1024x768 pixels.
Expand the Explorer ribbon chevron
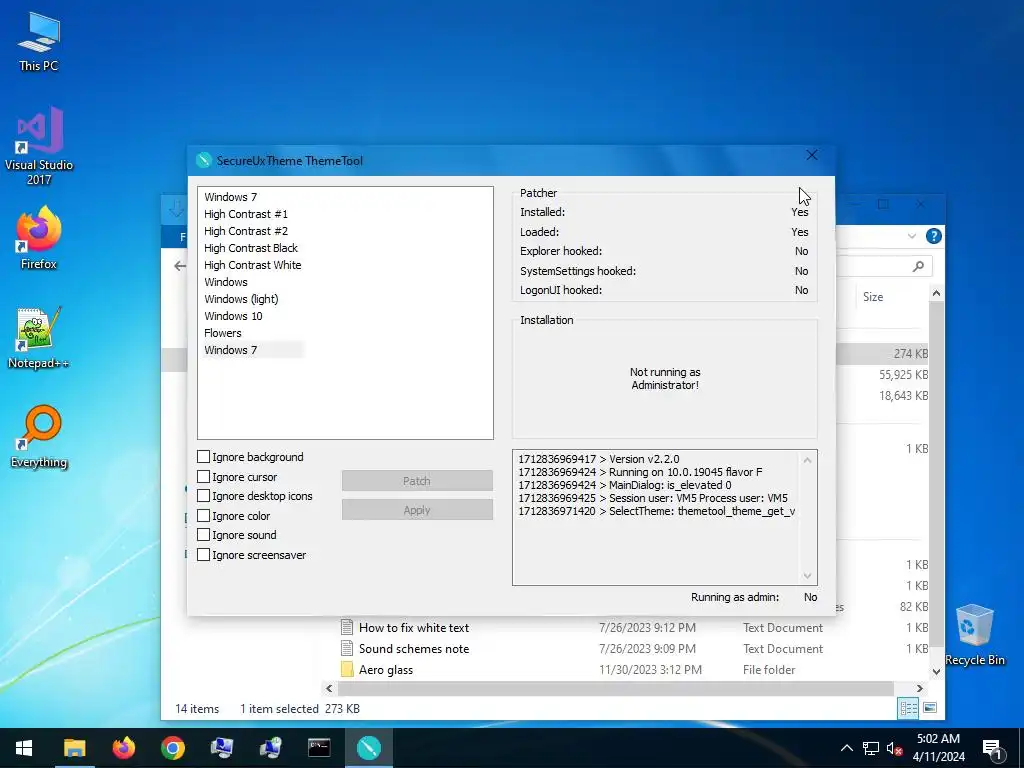(912, 236)
